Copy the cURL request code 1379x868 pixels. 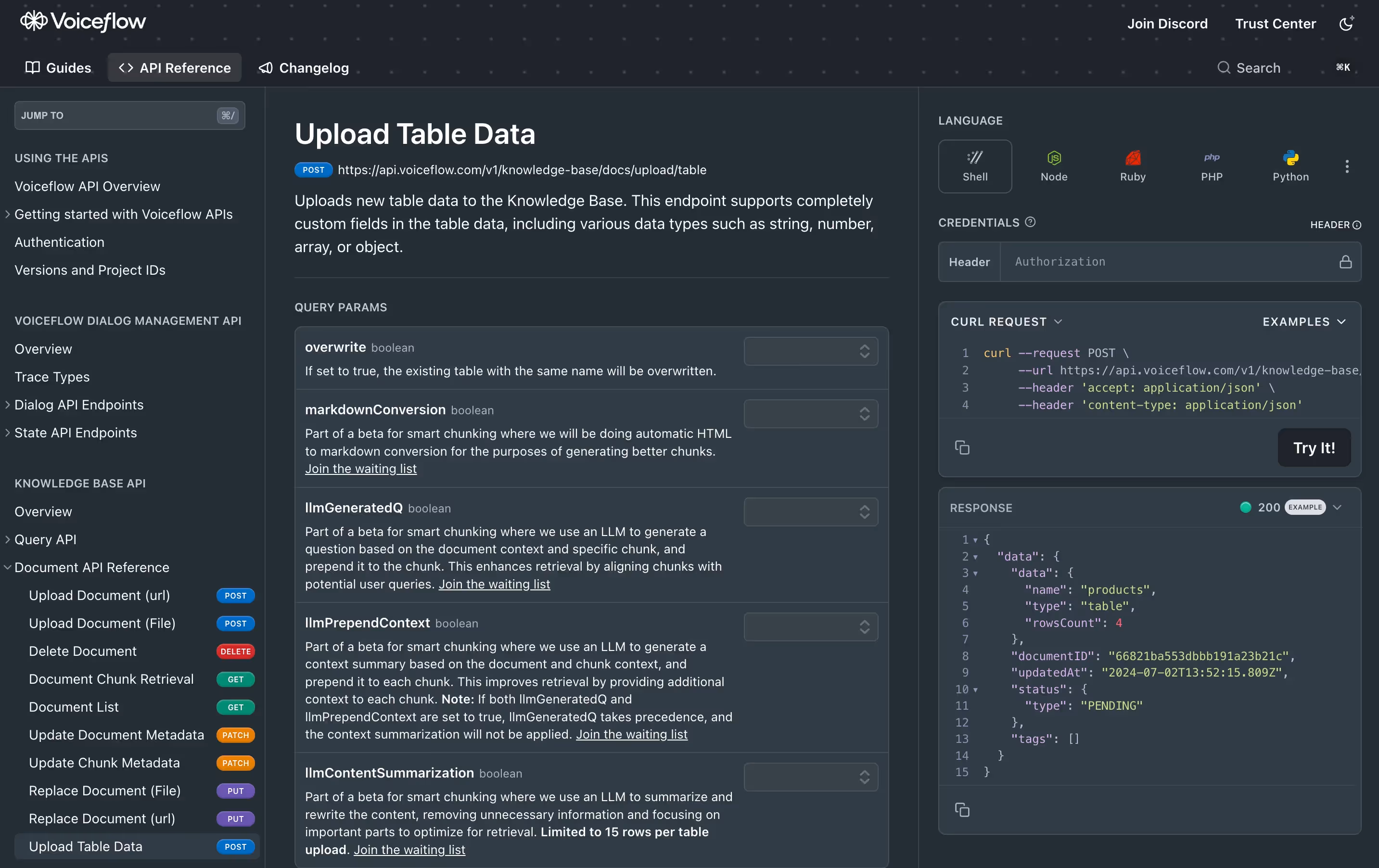point(962,448)
